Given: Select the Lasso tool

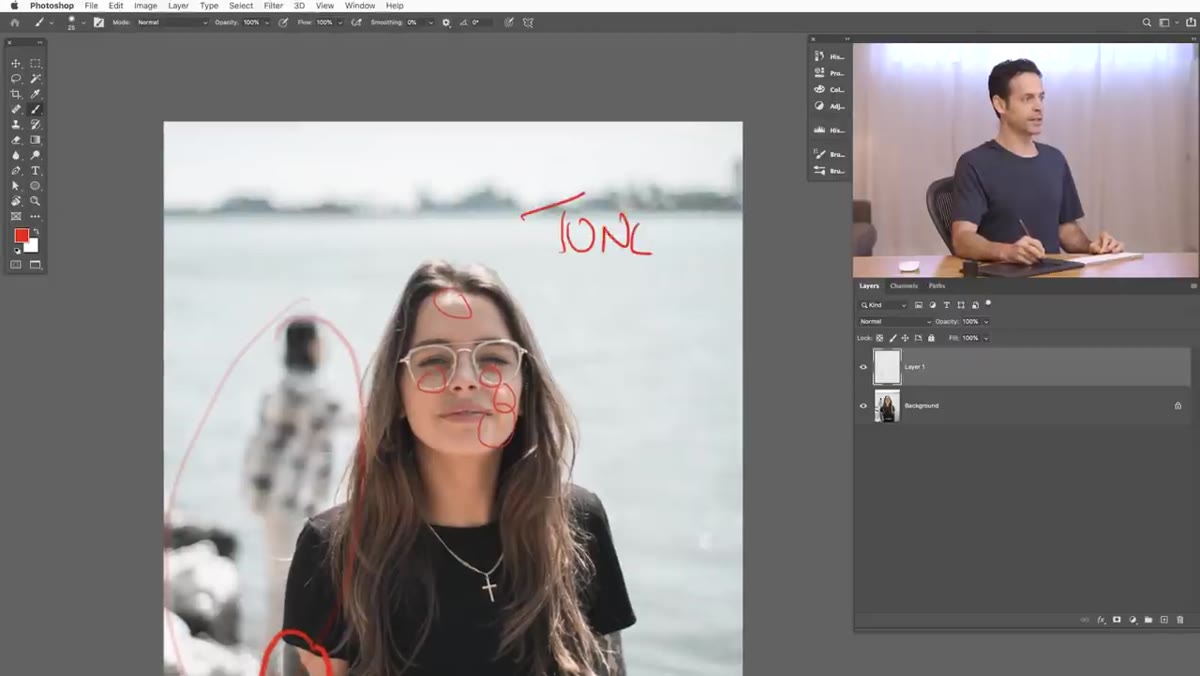Looking at the screenshot, I should (16, 78).
